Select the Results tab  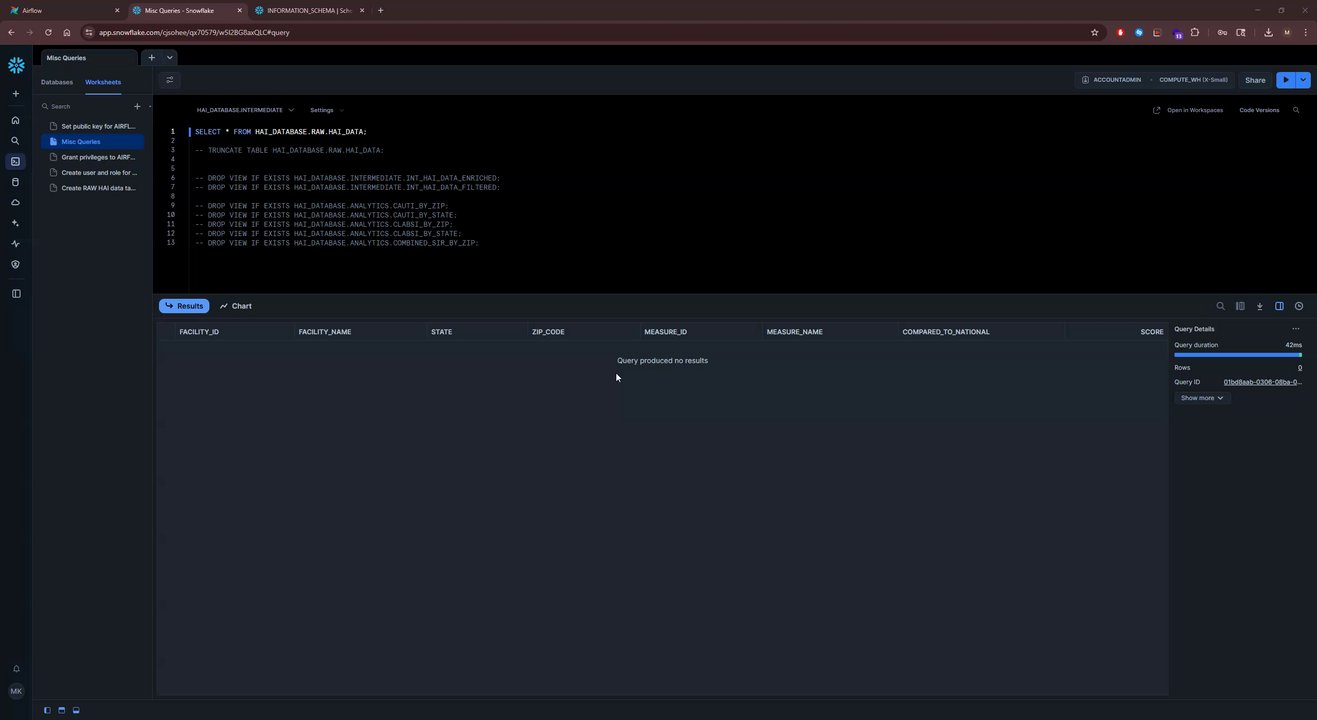click(184, 306)
